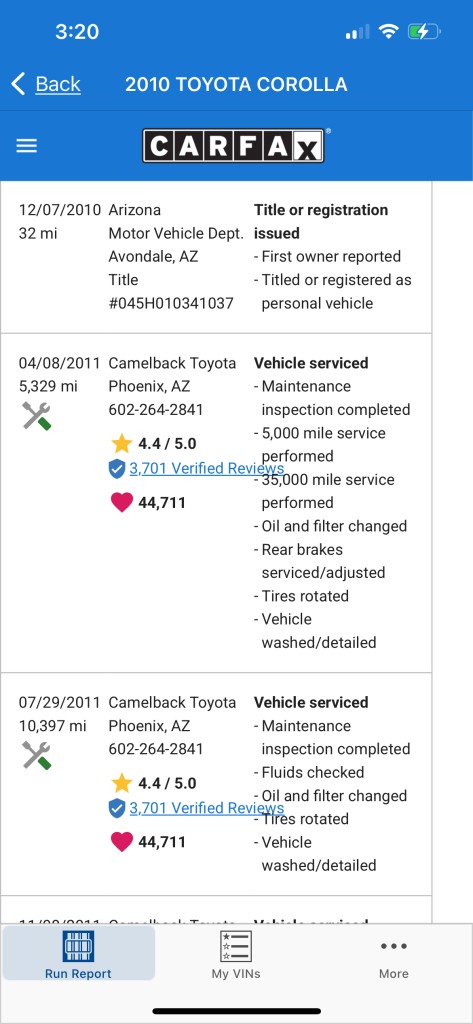Tap verified shield icon in 04/08/2011 entry
The image size is (473, 1024).
117,469
